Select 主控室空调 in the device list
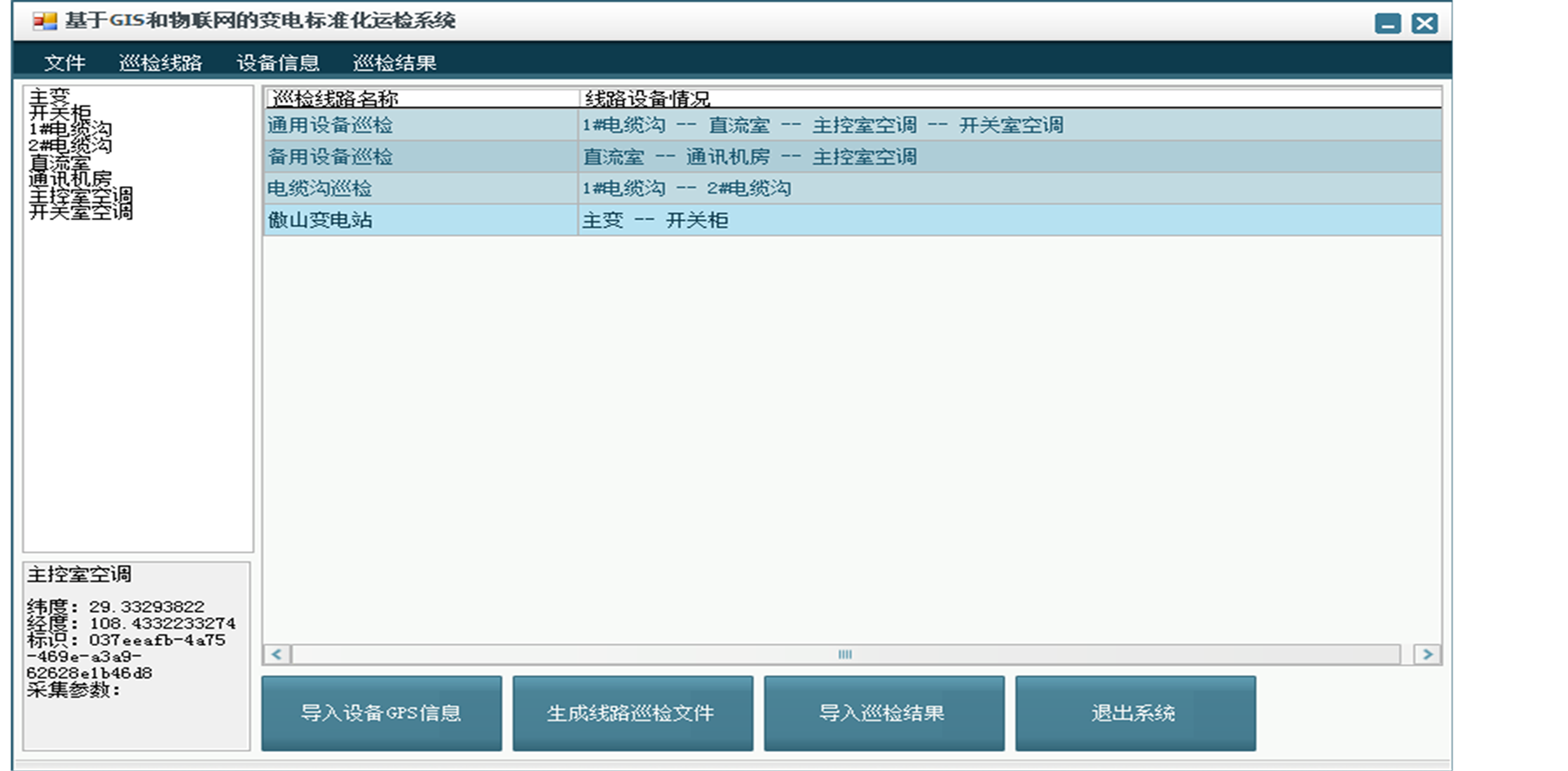Image resolution: width=1568 pixels, height=771 pixels. tap(81, 196)
